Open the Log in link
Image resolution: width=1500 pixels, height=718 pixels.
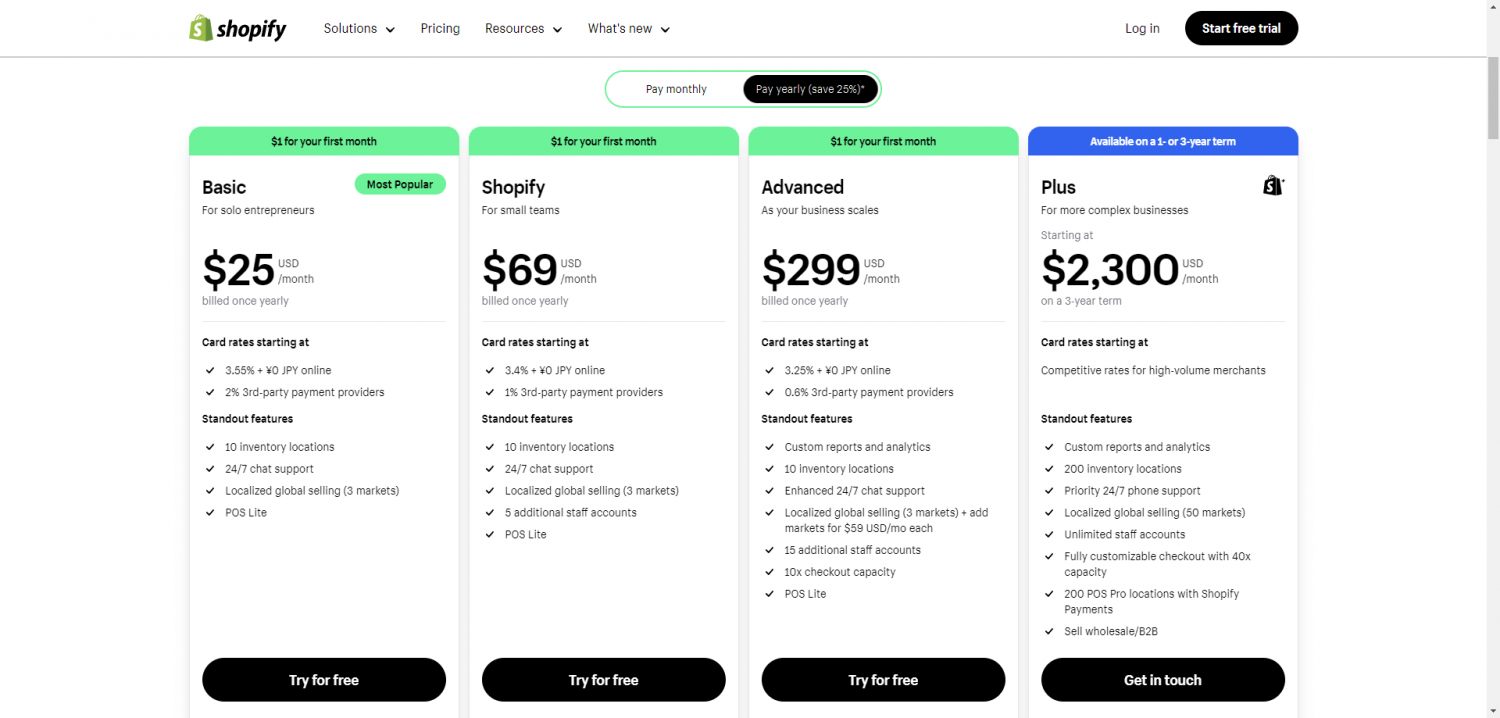coord(1142,28)
